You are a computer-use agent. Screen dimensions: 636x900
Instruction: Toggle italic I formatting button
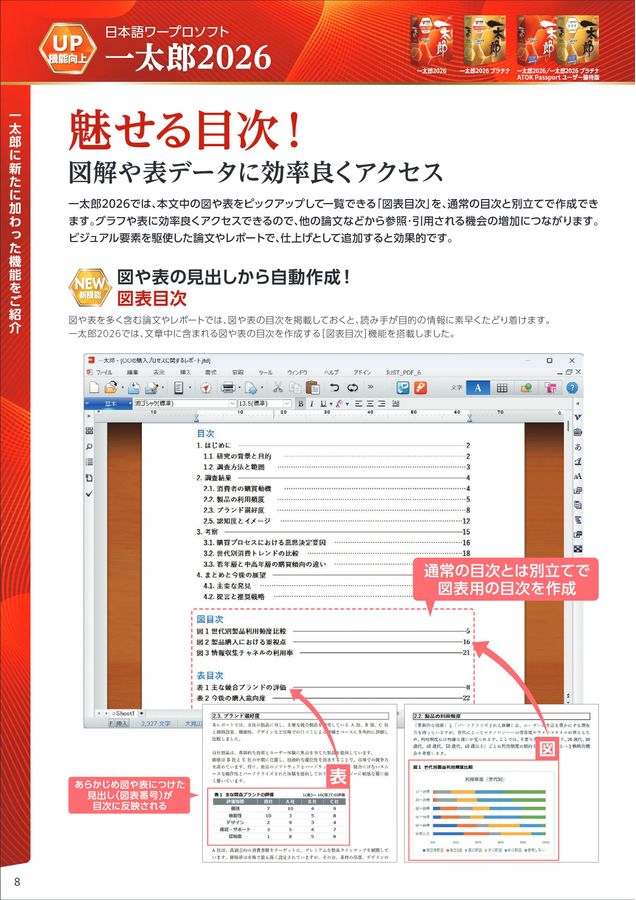312,404
